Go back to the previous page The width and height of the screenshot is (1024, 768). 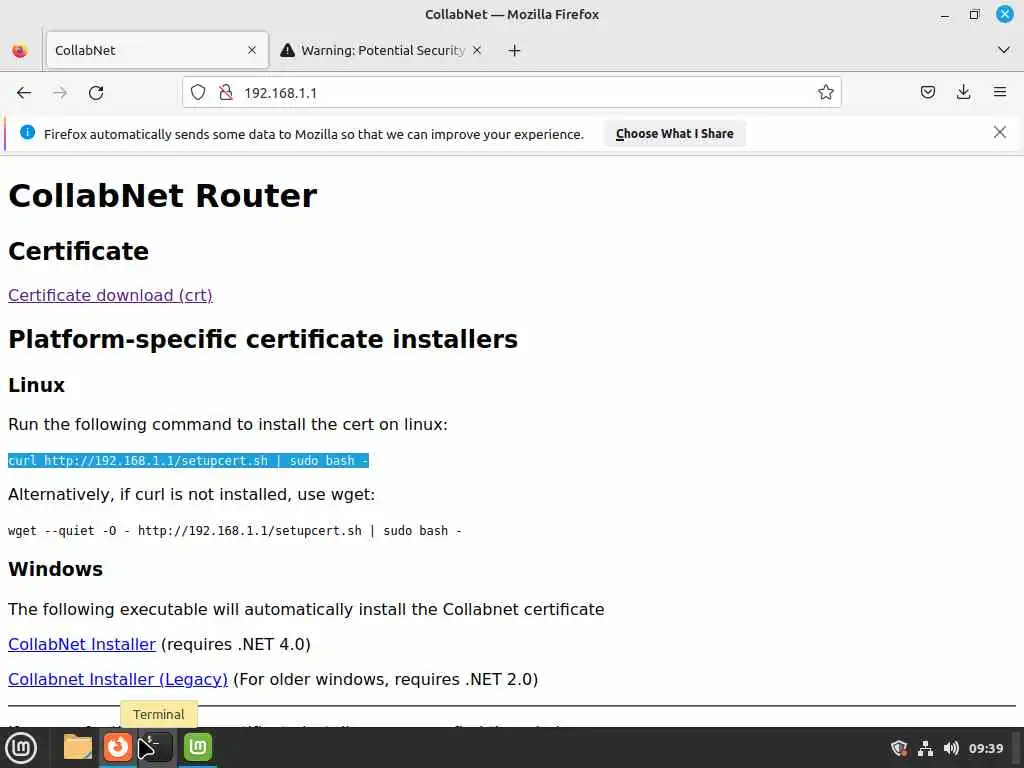click(24, 93)
